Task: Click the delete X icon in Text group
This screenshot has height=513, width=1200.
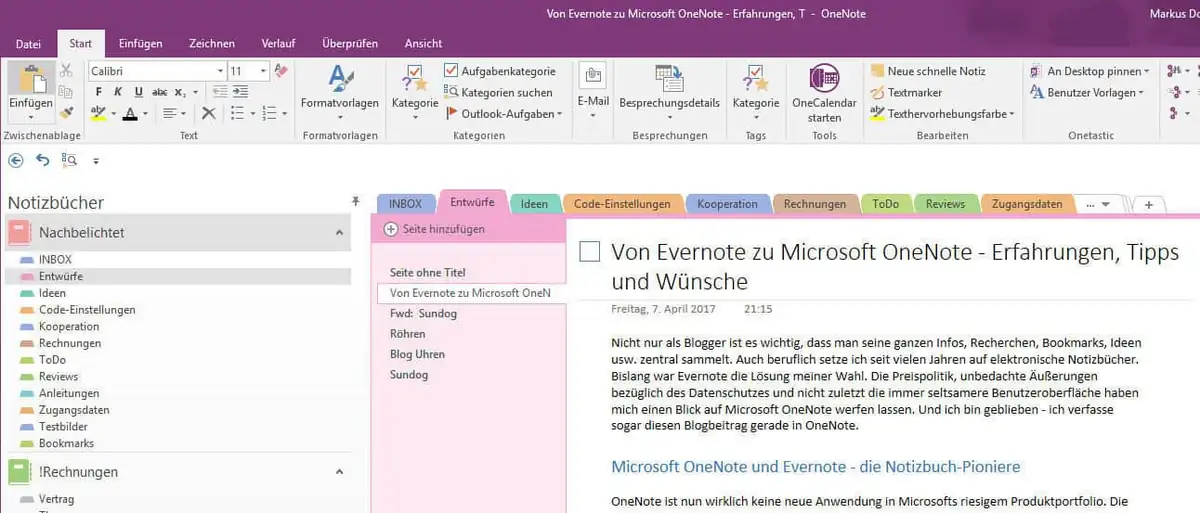Action: coord(209,113)
